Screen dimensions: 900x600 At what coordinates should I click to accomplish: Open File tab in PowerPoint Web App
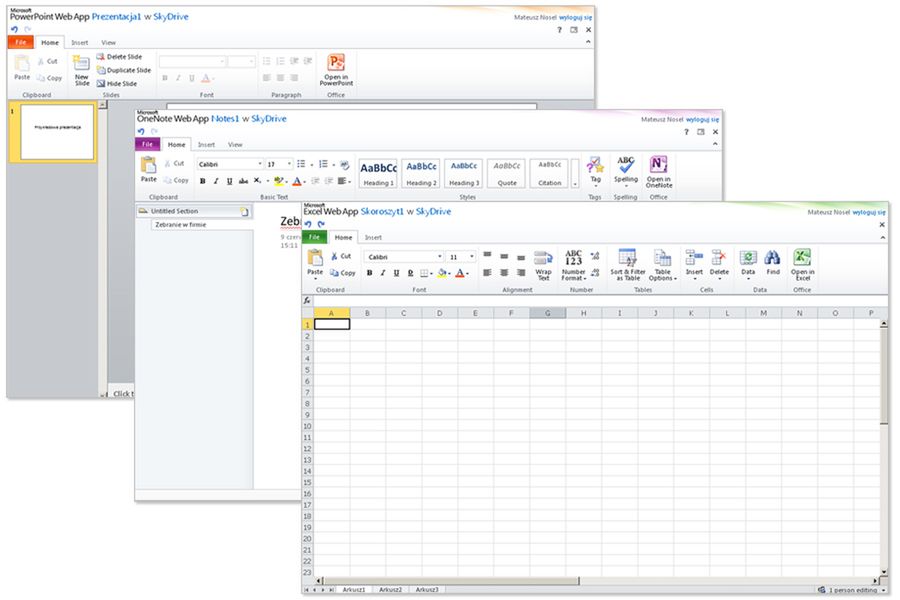pos(21,42)
